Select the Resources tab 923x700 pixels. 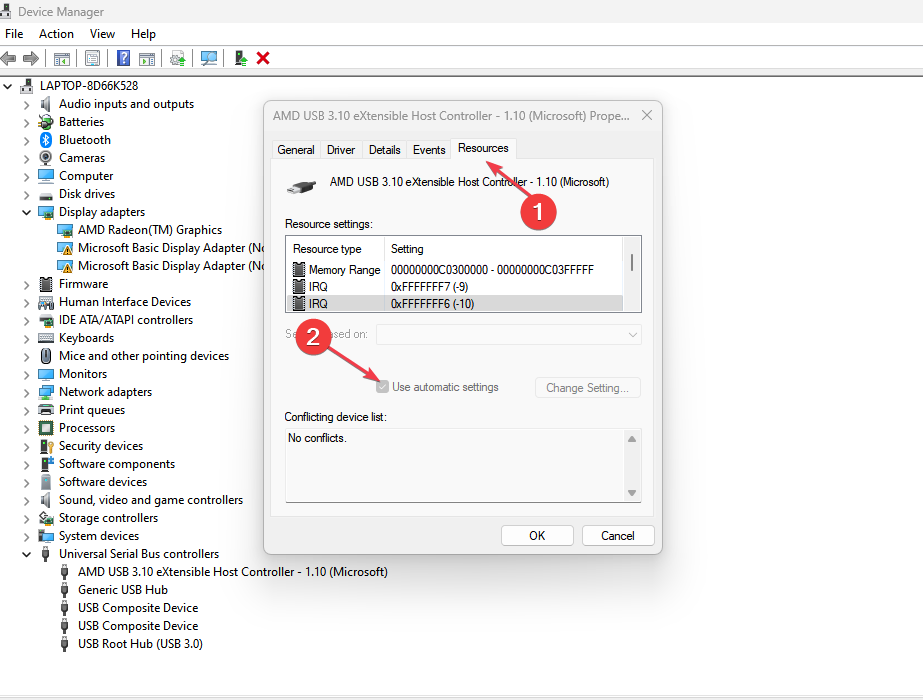[483, 148]
